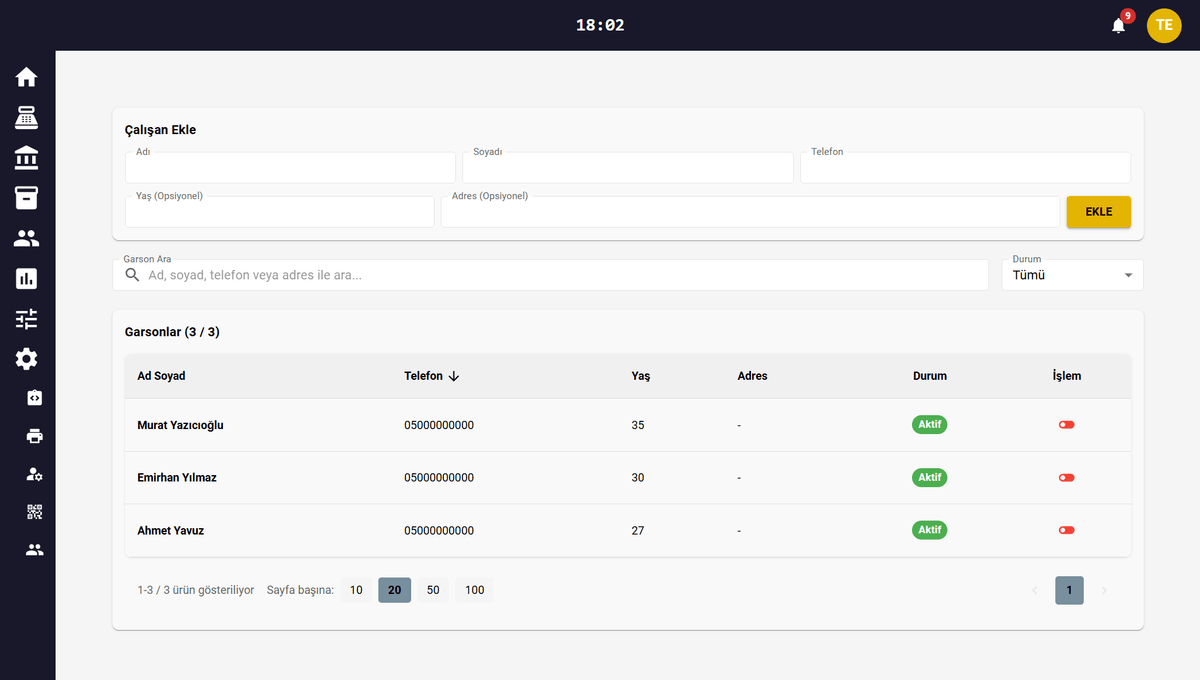Focus the Telefon input field
The height and width of the screenshot is (680, 1200).
(x=965, y=169)
